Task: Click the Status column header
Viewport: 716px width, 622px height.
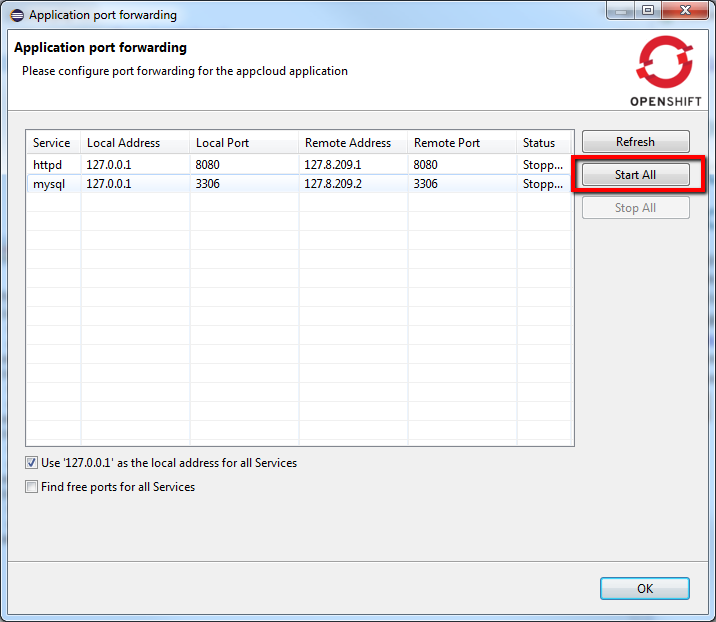Action: tap(539, 143)
